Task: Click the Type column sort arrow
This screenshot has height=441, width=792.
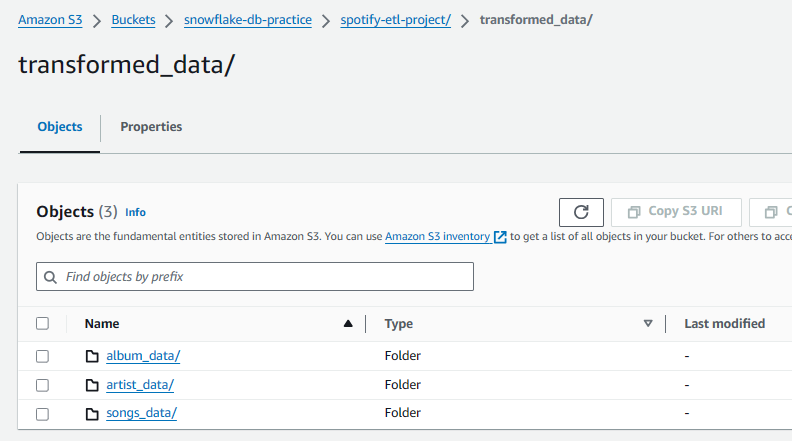Action: pyautogui.click(x=648, y=323)
